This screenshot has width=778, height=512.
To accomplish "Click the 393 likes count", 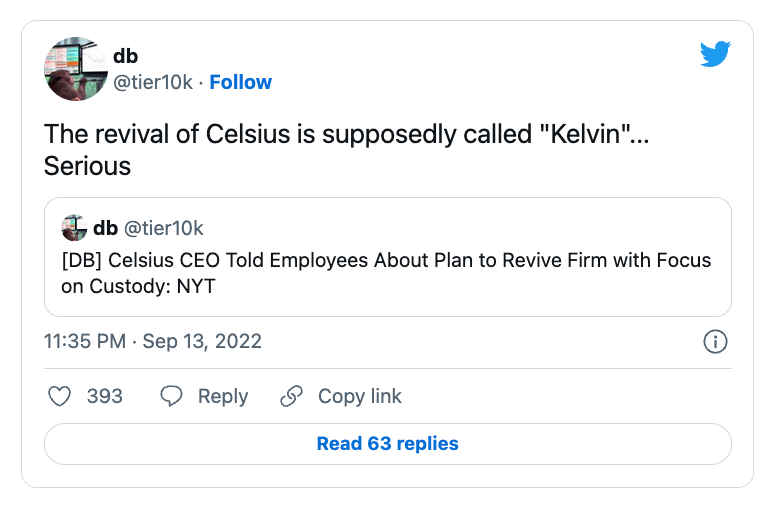I will (x=105, y=396).
